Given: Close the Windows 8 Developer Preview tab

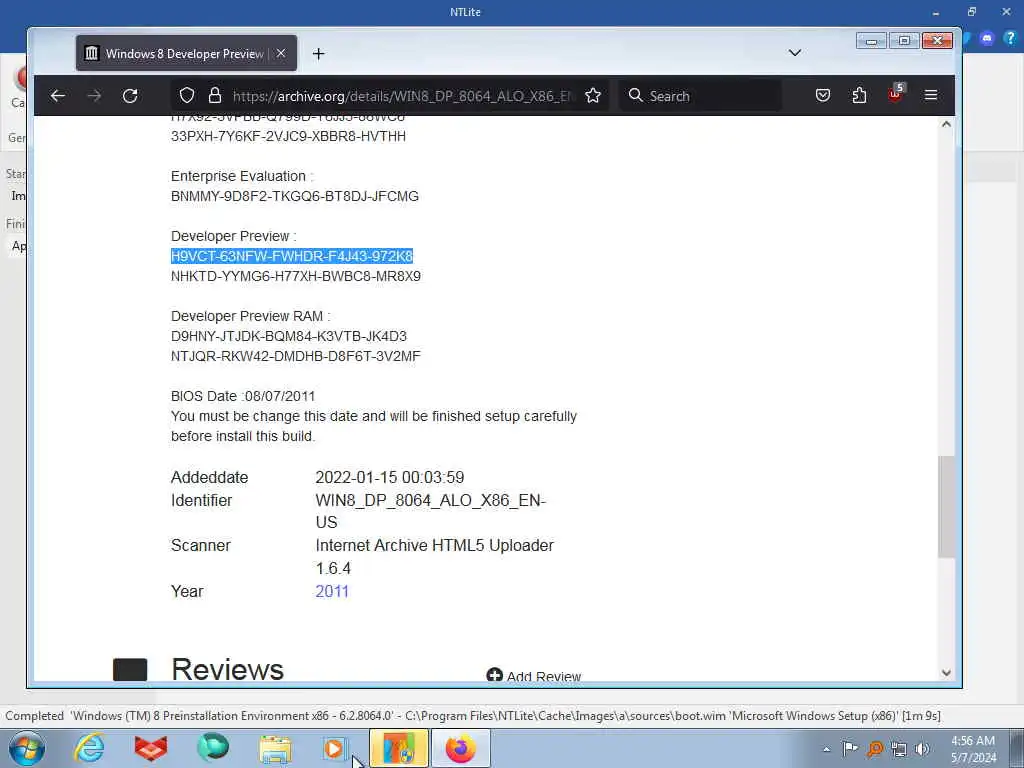Looking at the screenshot, I should point(281,54).
